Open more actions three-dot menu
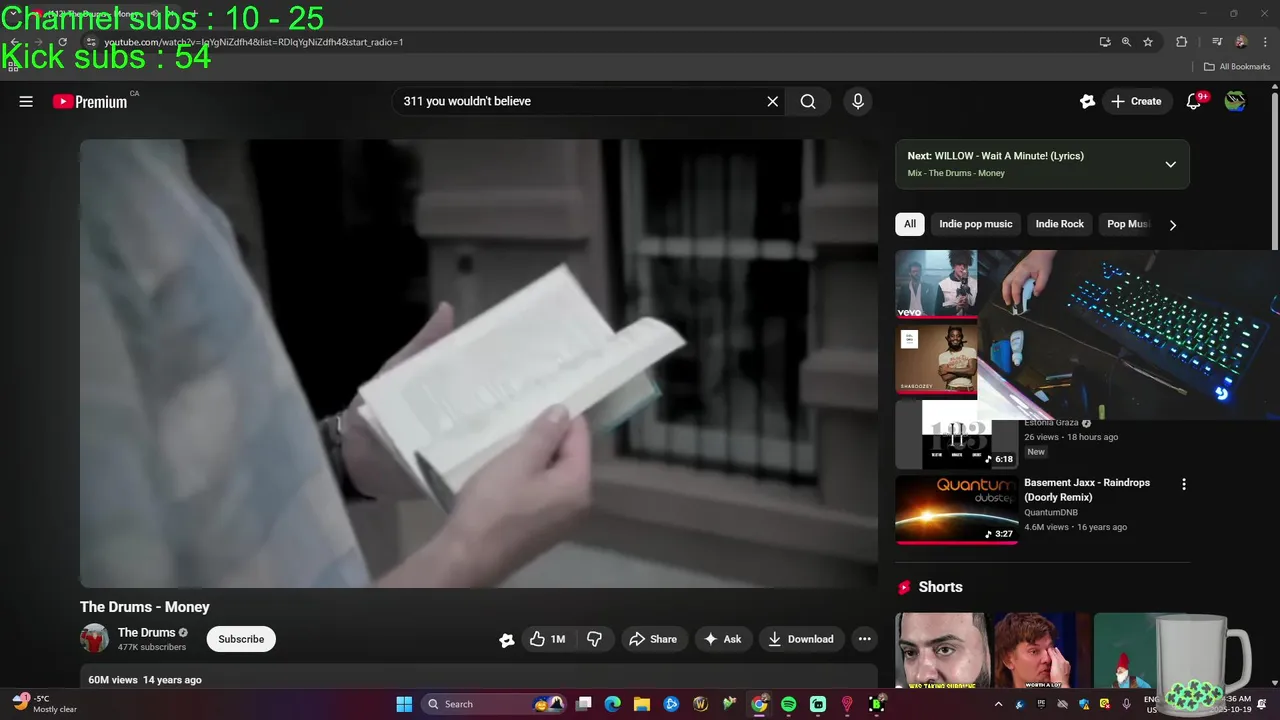 pos(864,639)
